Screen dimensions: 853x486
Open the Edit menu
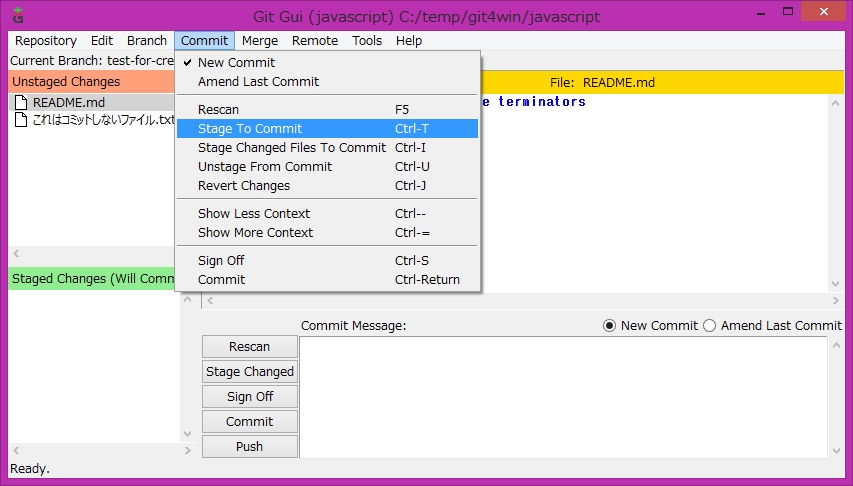[102, 41]
